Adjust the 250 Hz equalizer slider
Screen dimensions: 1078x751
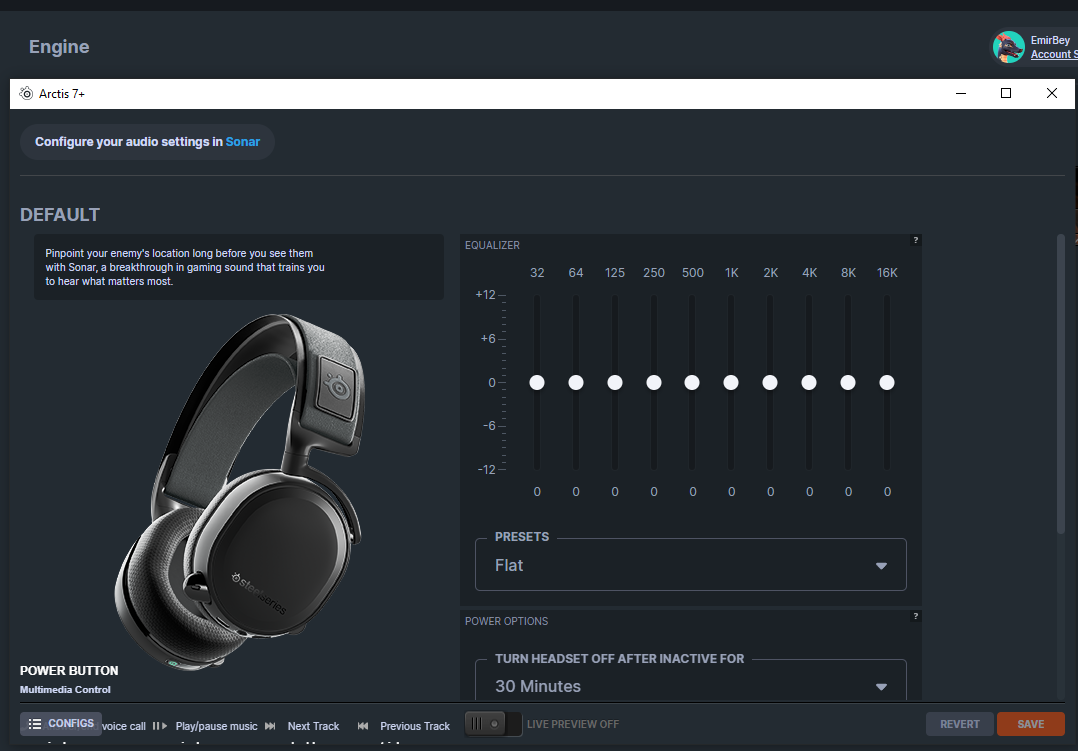click(x=654, y=382)
